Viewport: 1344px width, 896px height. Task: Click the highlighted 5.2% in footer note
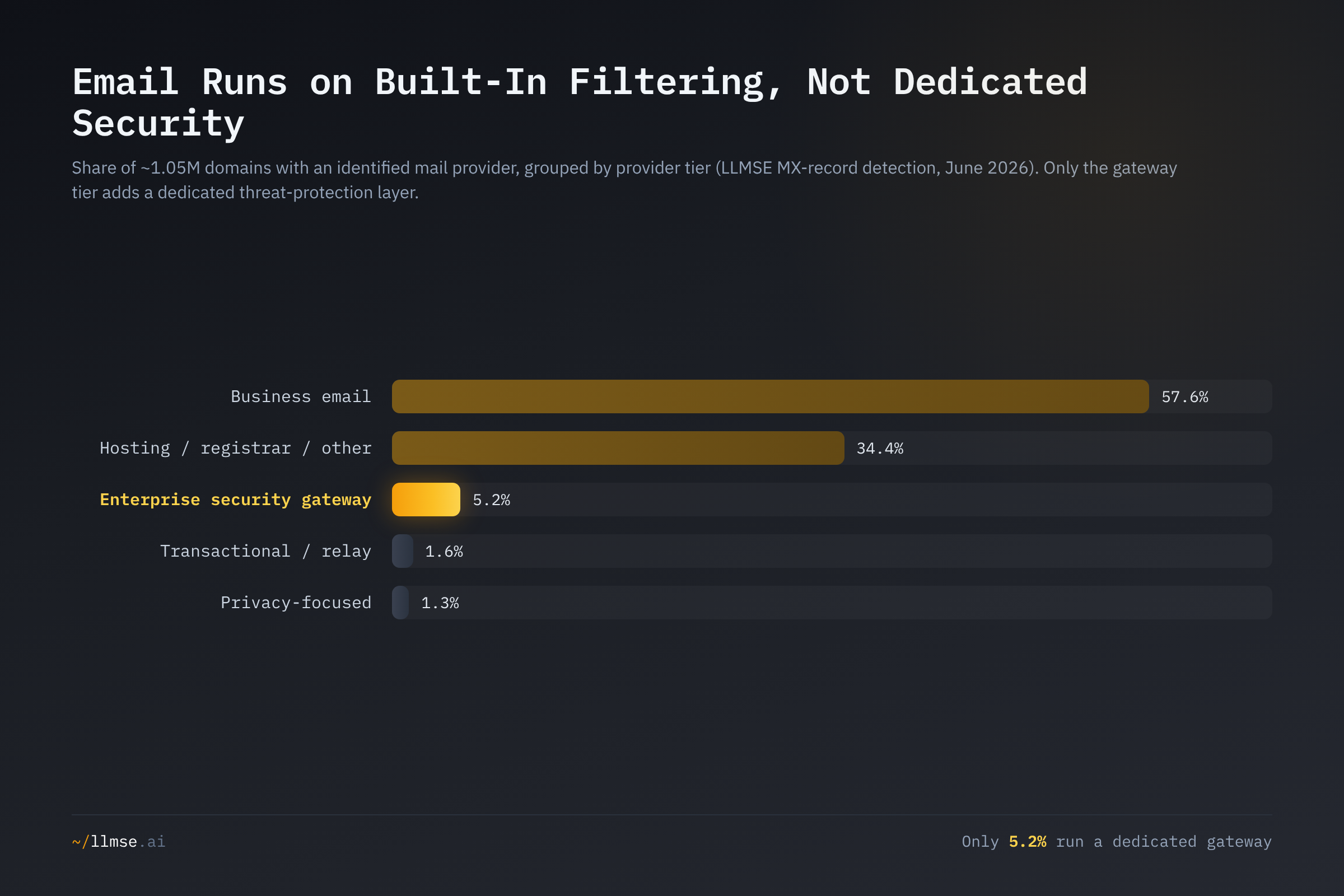[x=1028, y=842]
